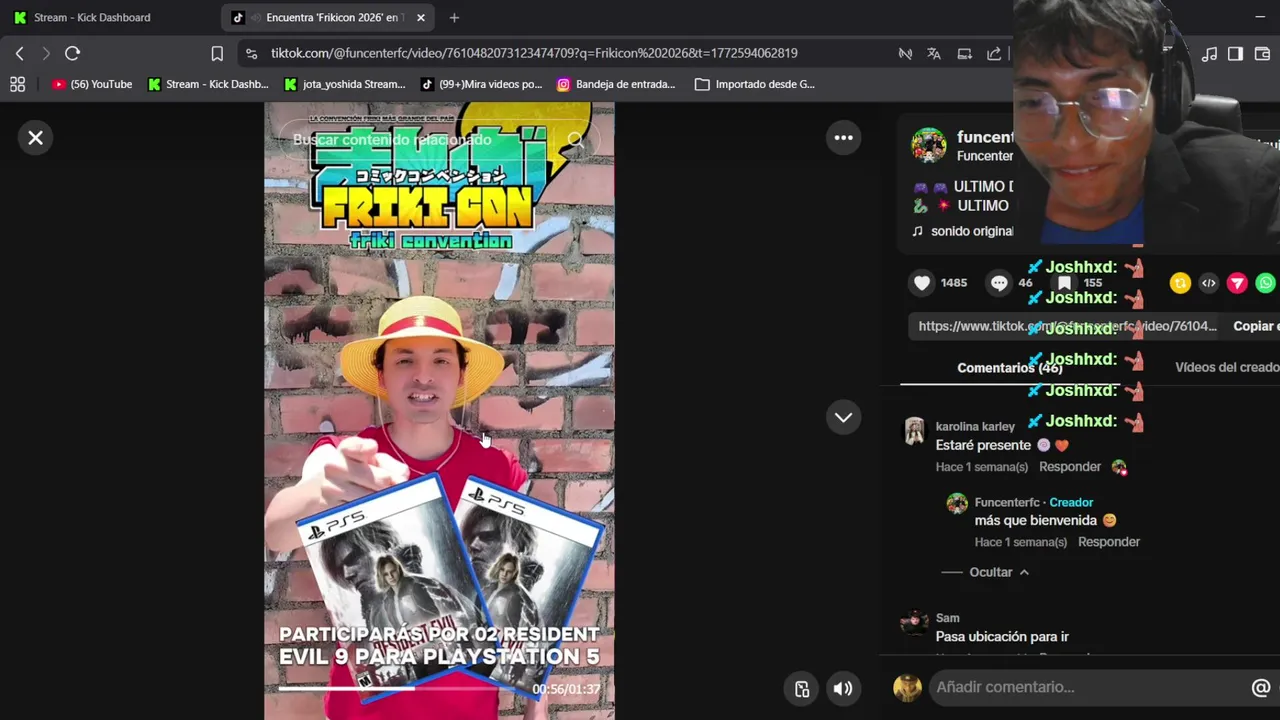Open the apps grid icon in bookmarks bar

pyautogui.click(x=17, y=84)
